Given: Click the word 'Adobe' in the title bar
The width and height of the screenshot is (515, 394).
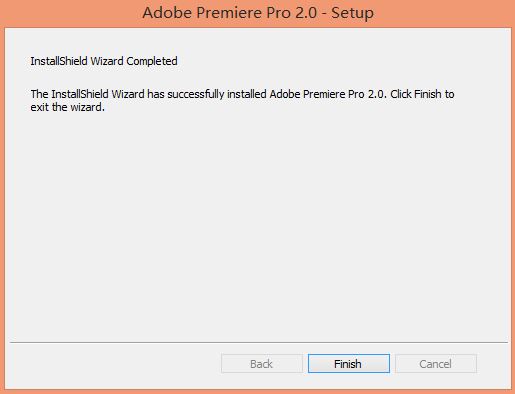Looking at the screenshot, I should (167, 13).
